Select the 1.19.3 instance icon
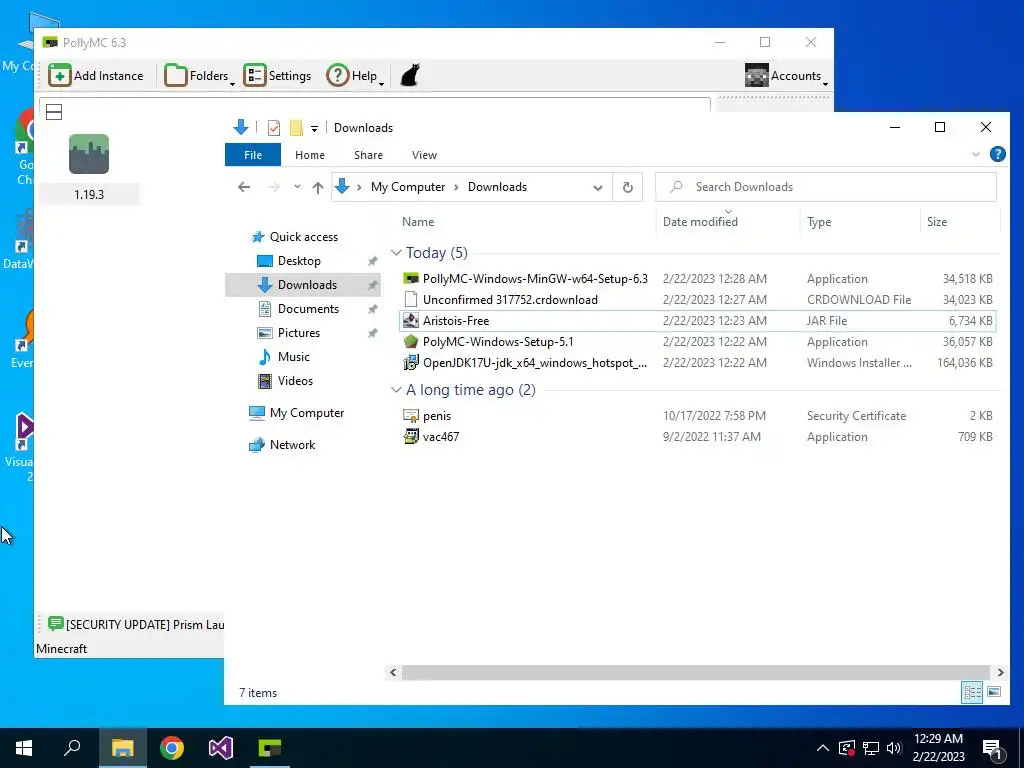Screen dimensions: 1024x768 pos(89,154)
